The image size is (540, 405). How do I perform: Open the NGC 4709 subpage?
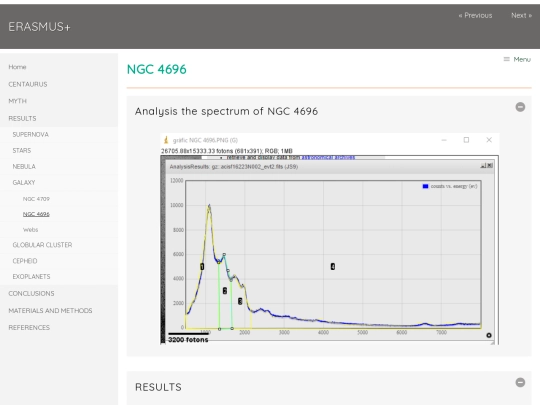pyautogui.click(x=36, y=199)
